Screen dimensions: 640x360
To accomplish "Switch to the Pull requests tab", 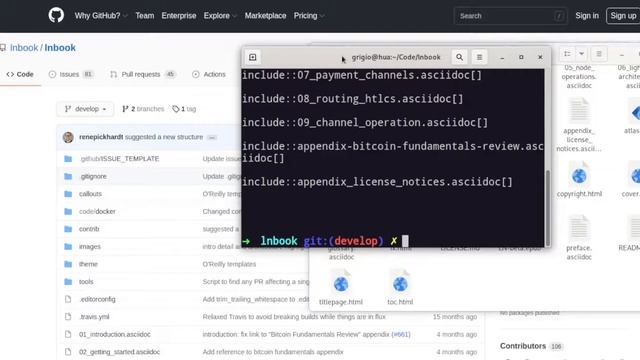I will click(x=142, y=74).
